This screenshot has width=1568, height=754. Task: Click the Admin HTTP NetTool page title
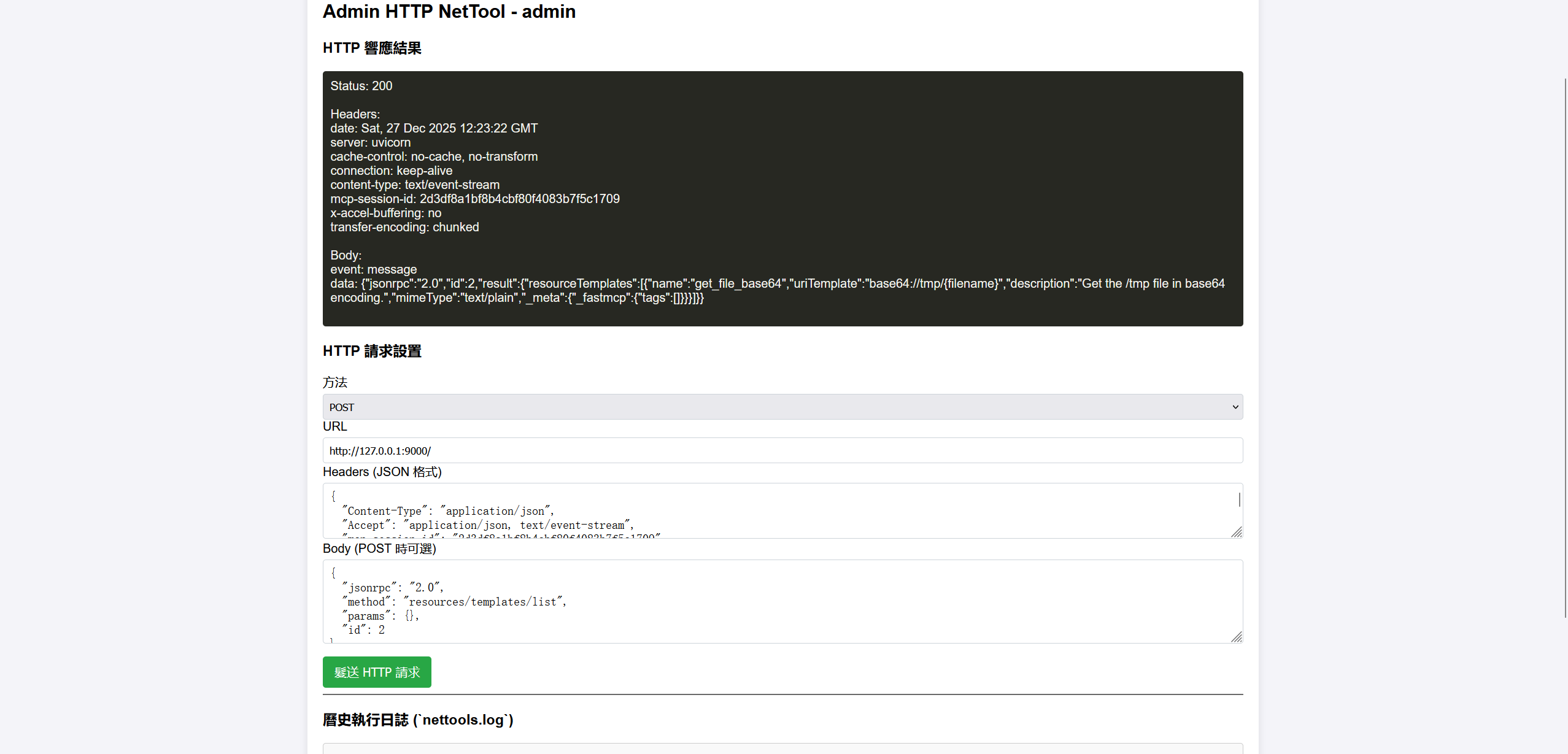[449, 12]
